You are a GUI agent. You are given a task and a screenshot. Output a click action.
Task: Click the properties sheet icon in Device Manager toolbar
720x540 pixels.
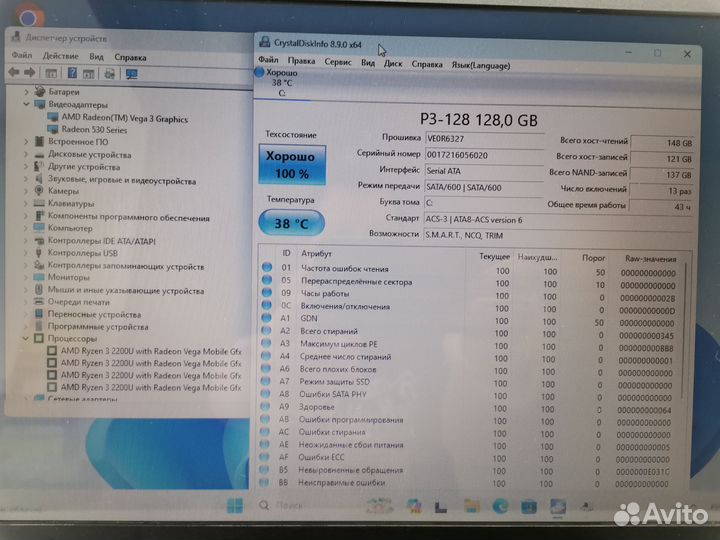click(89, 73)
